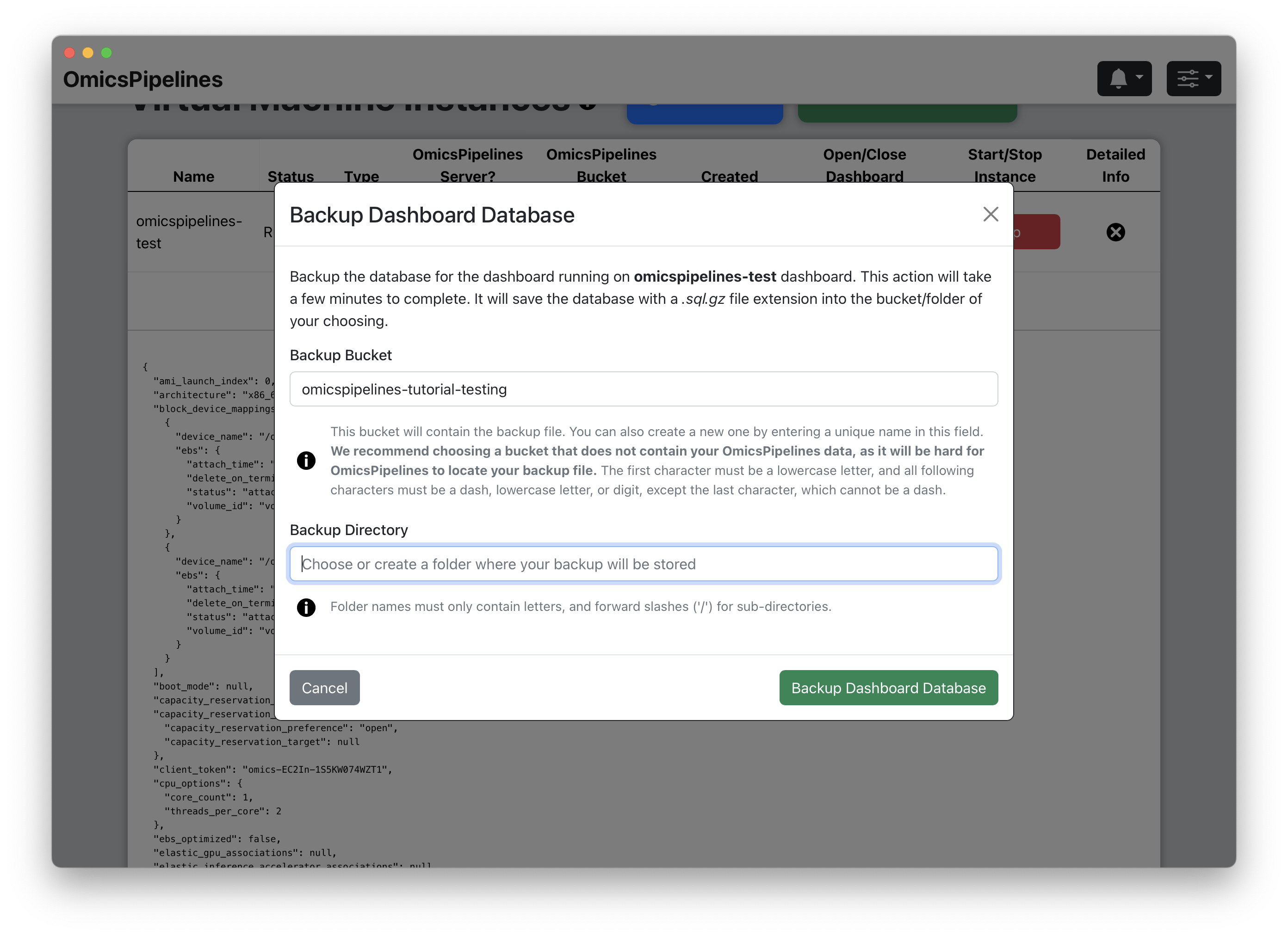This screenshot has width=1288, height=936.
Task: Click the macOS green maximize window button
Action: (106, 52)
